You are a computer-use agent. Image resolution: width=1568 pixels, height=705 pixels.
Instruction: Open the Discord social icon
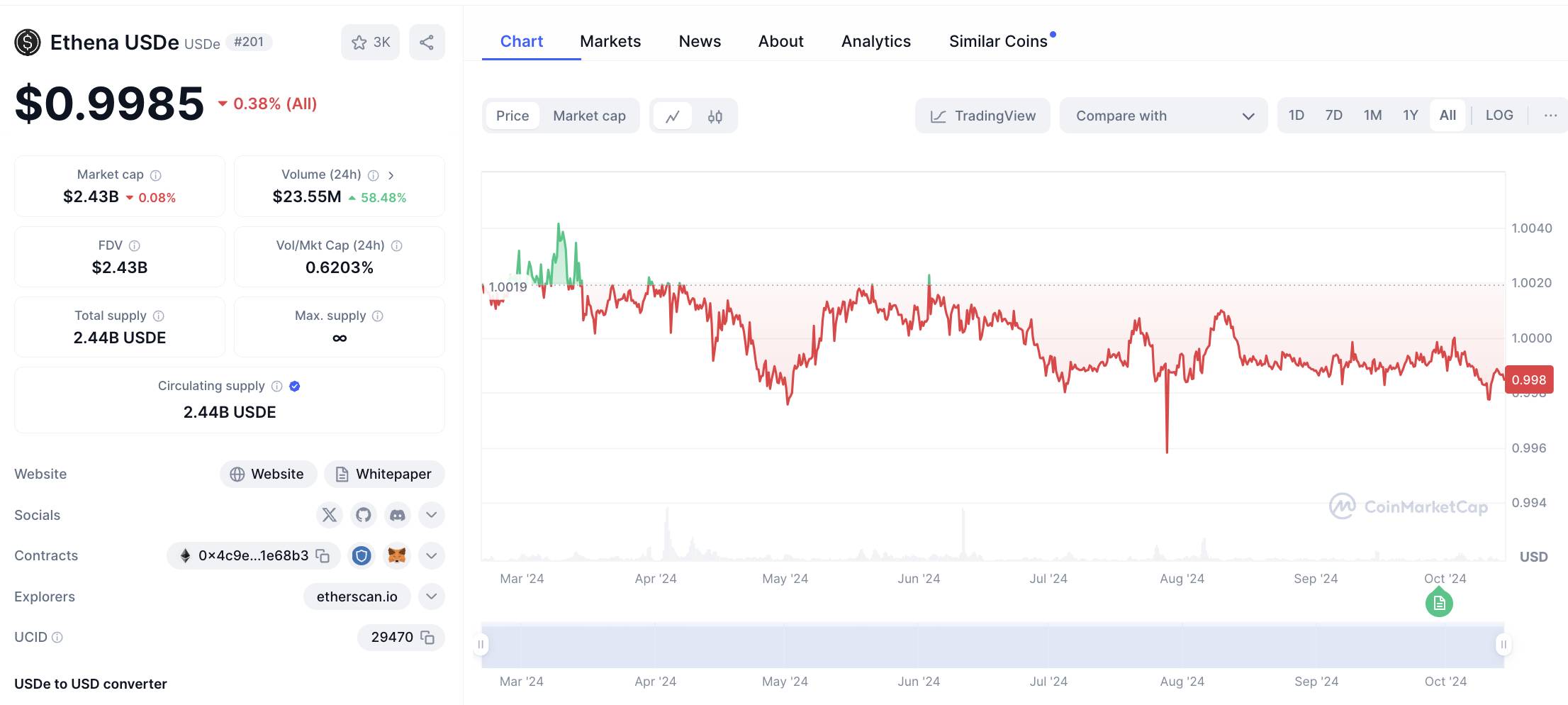(398, 515)
